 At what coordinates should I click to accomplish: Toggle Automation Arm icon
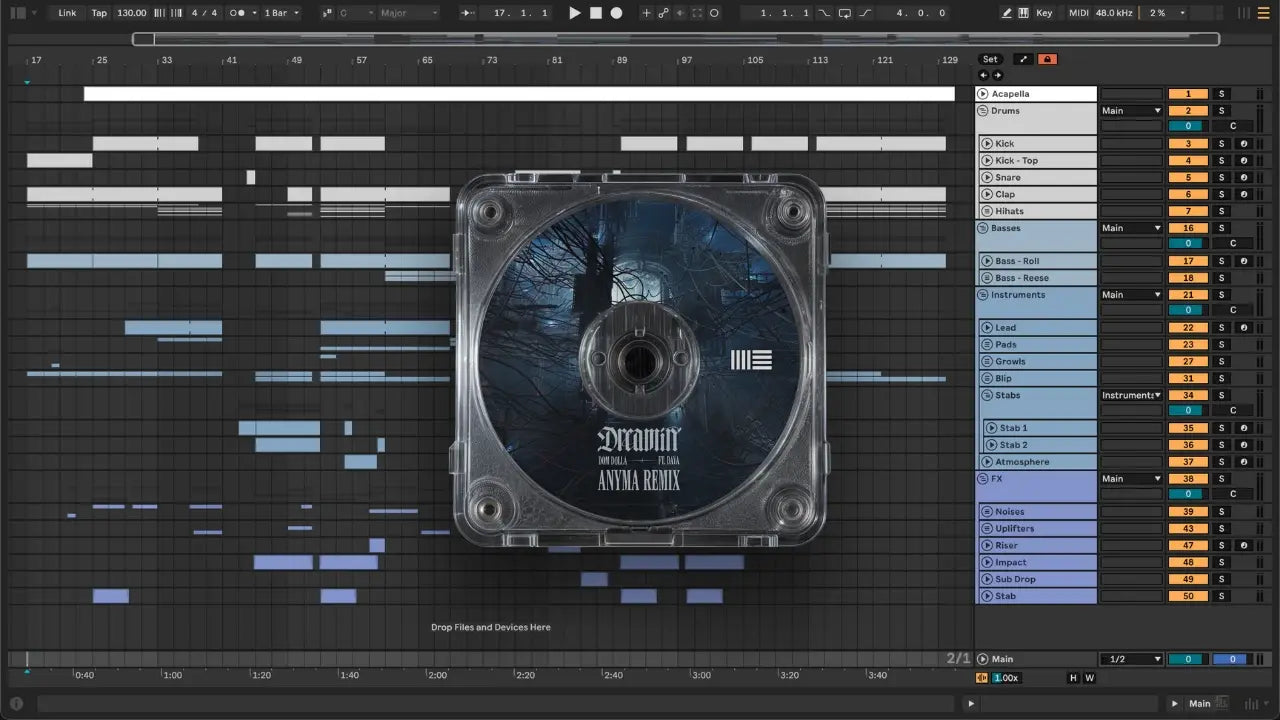[662, 13]
